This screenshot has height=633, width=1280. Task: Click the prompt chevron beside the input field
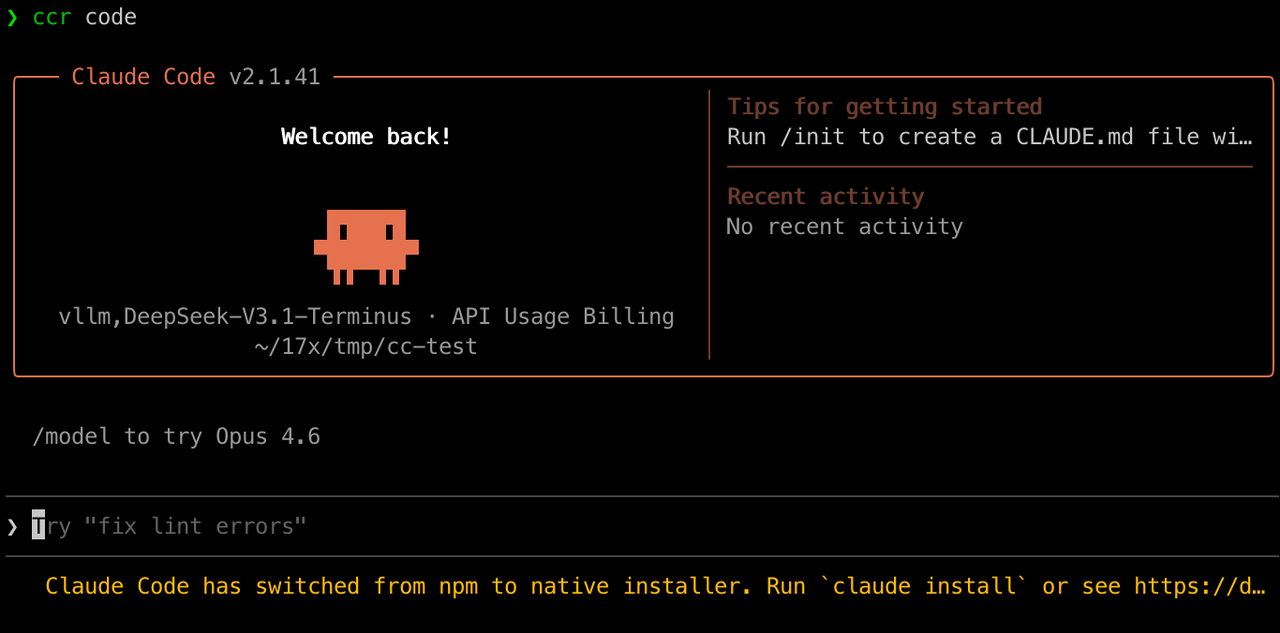[x=11, y=526]
